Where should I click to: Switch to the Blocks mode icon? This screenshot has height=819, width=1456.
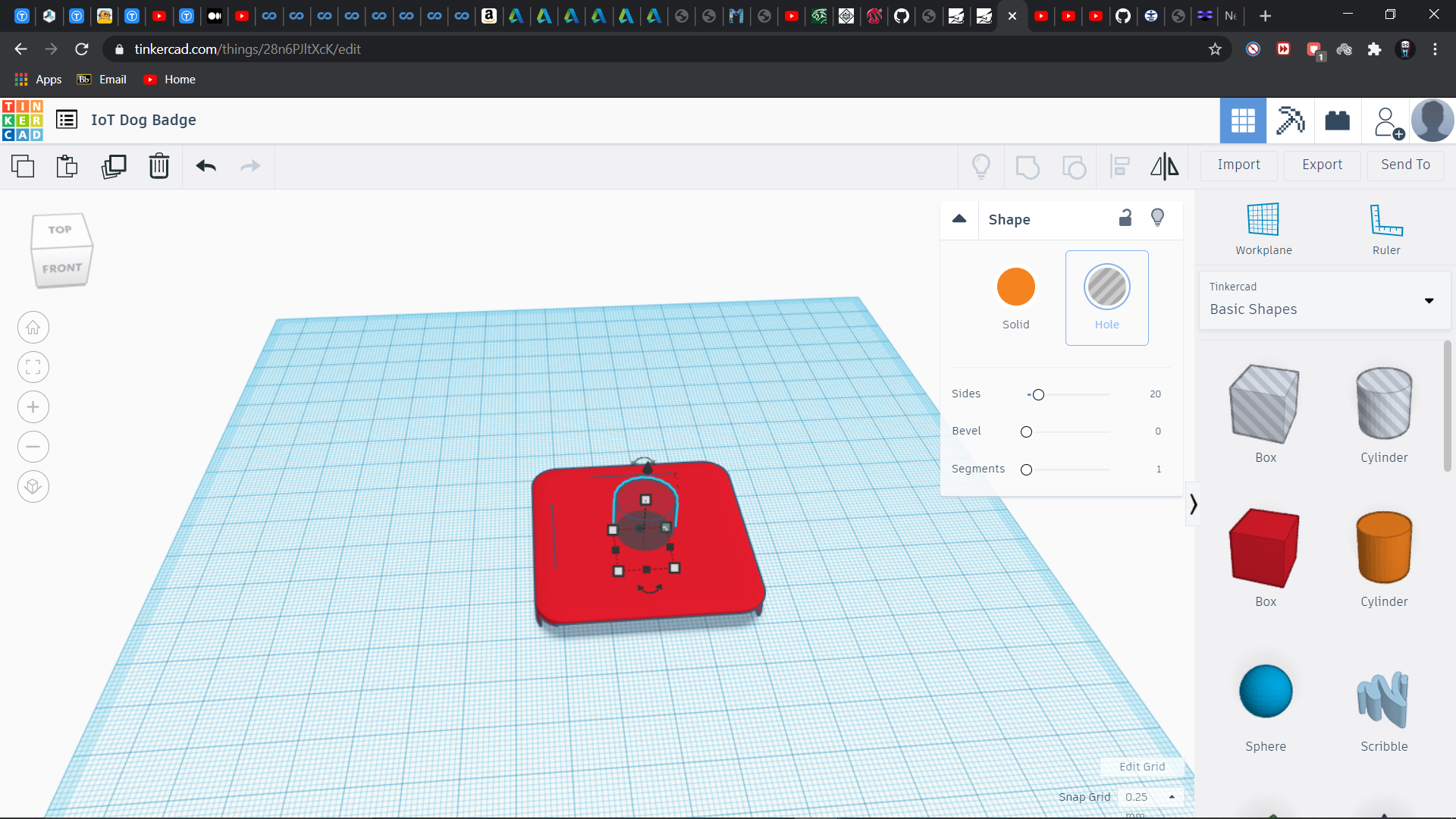click(x=1290, y=121)
